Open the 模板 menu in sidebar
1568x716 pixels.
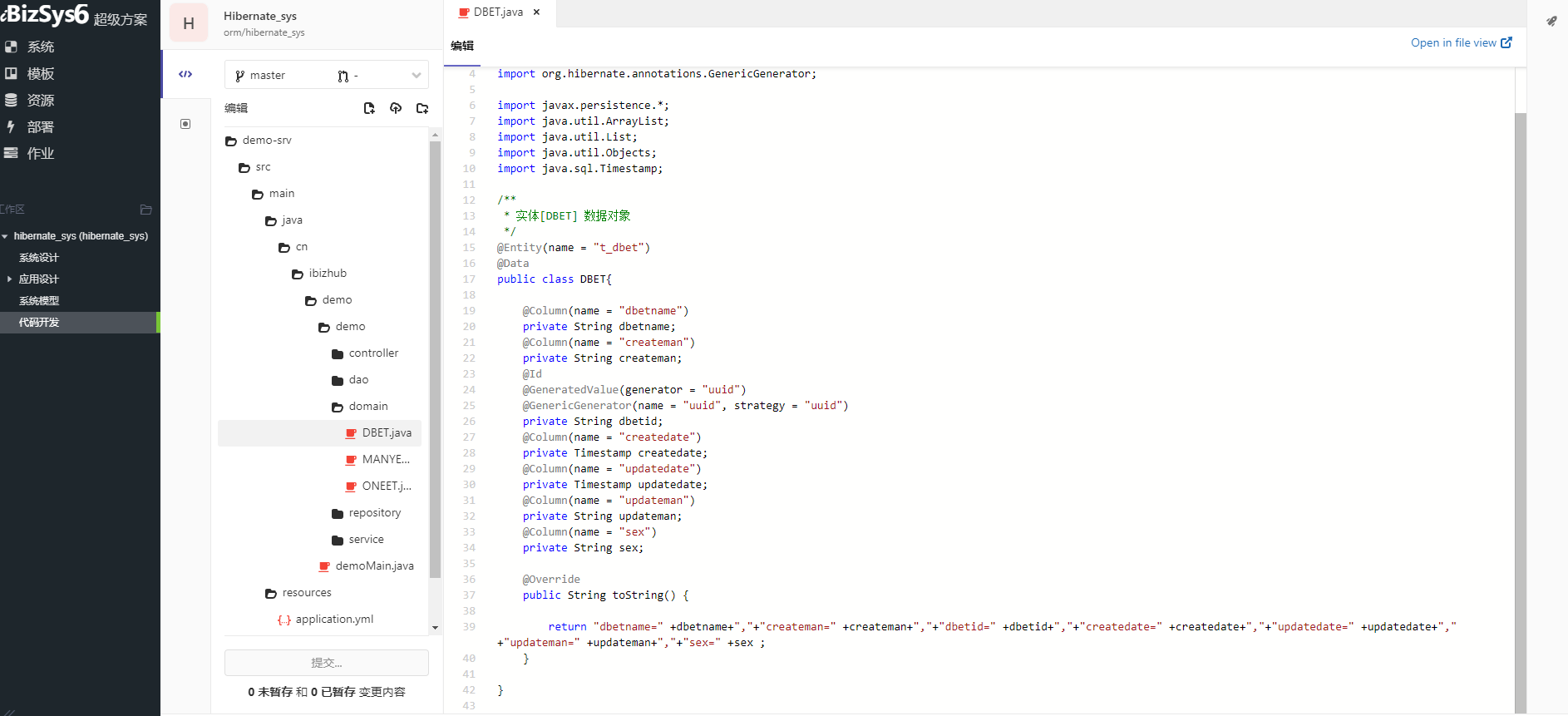(x=40, y=73)
